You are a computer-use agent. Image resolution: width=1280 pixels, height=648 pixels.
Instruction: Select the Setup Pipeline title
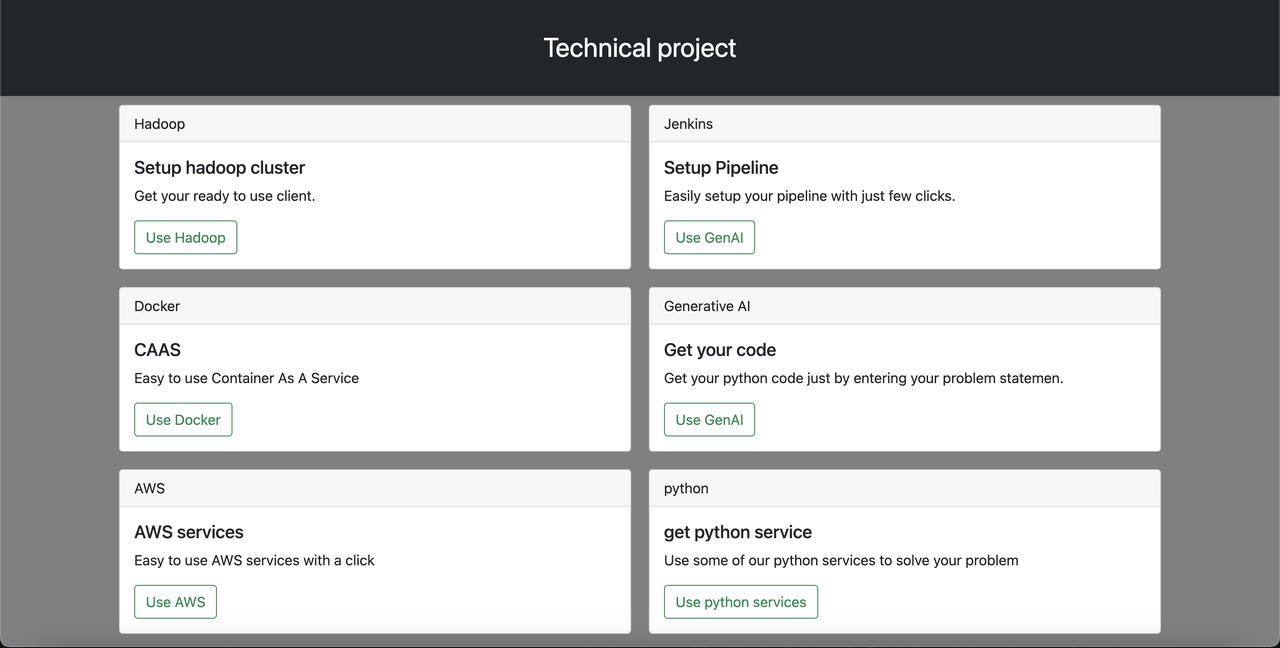coord(721,168)
